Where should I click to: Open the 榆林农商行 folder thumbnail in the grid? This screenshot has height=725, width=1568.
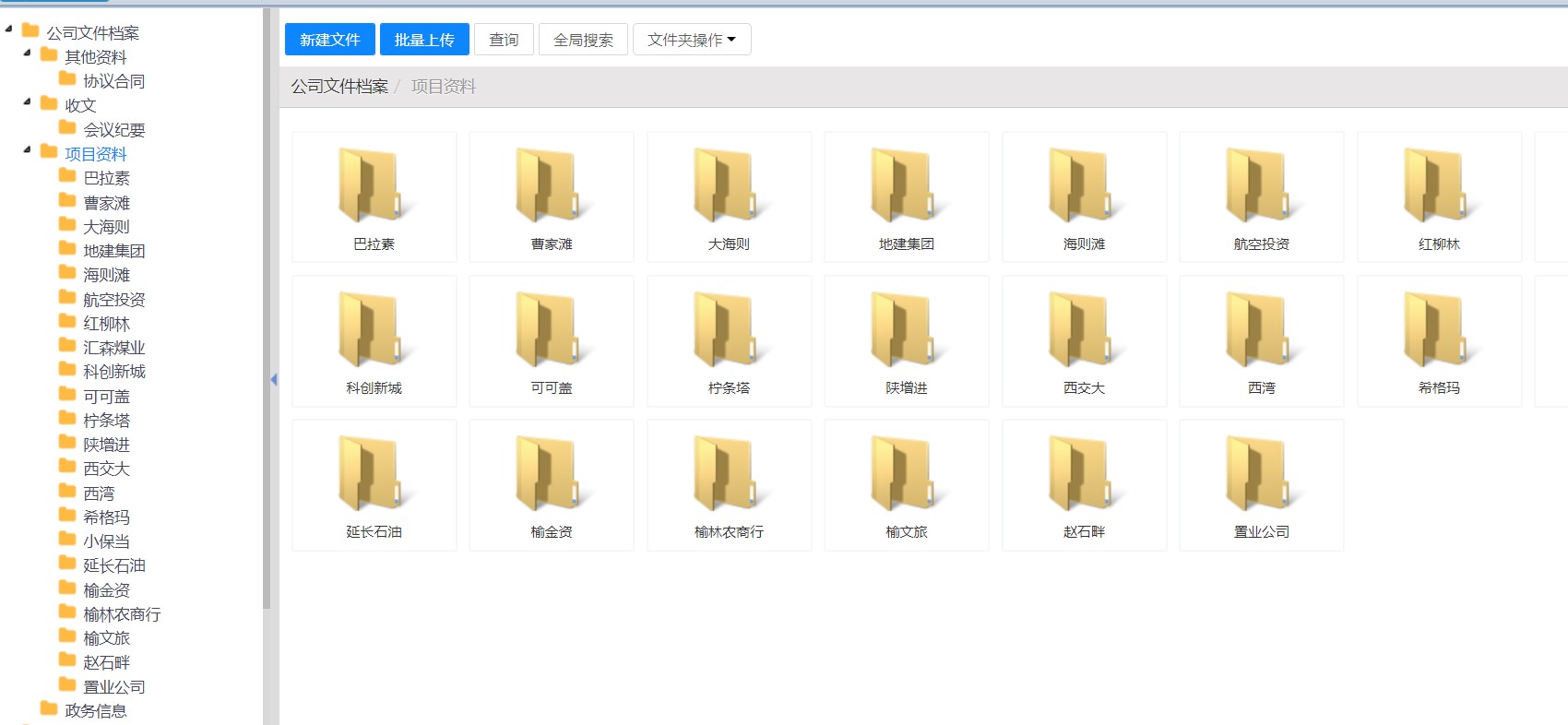point(729,484)
